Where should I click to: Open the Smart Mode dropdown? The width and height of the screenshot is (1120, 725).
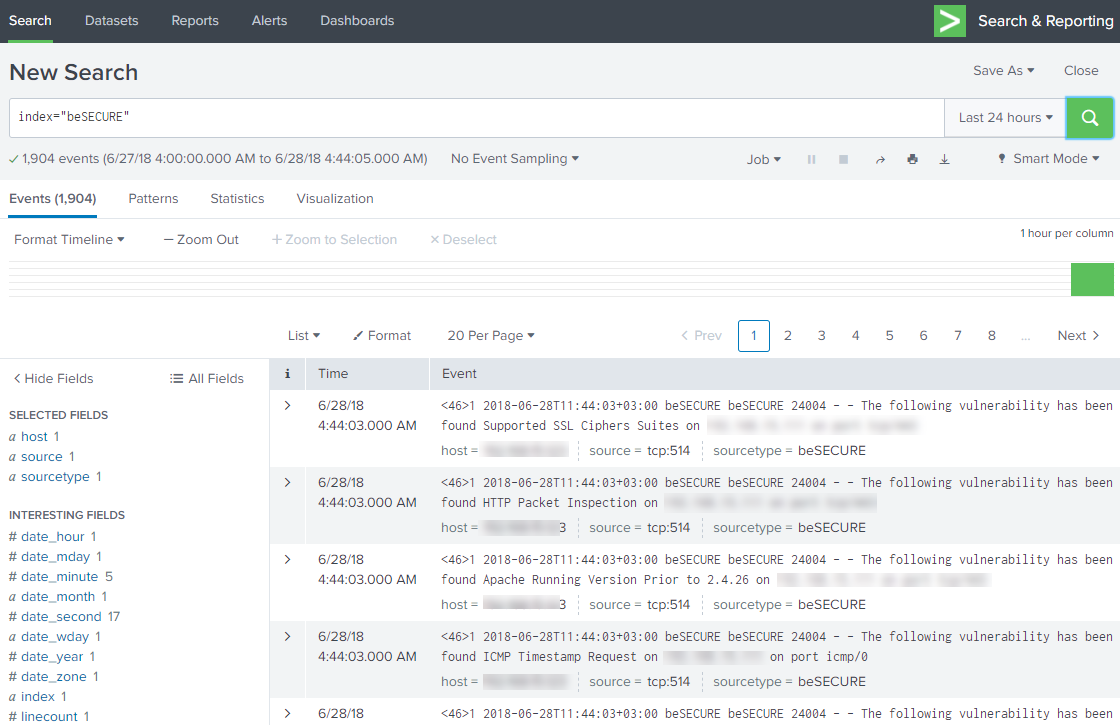coord(1049,159)
